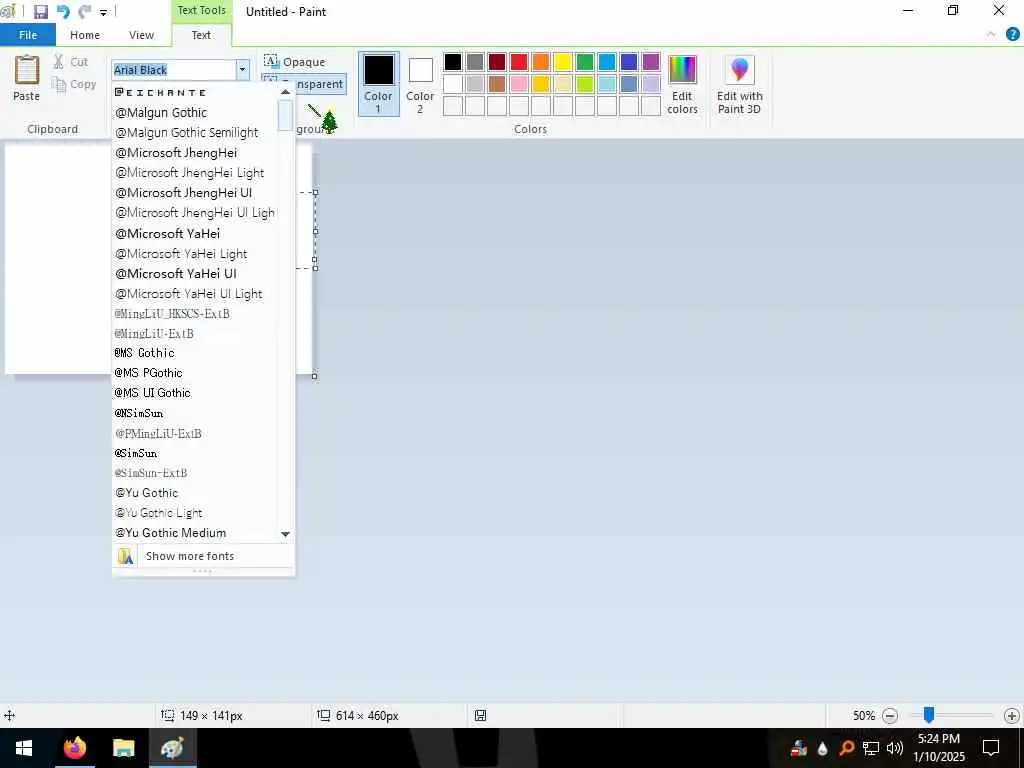Select the @Yu Gothic Medium font
This screenshot has width=1024, height=768.
pos(195,533)
